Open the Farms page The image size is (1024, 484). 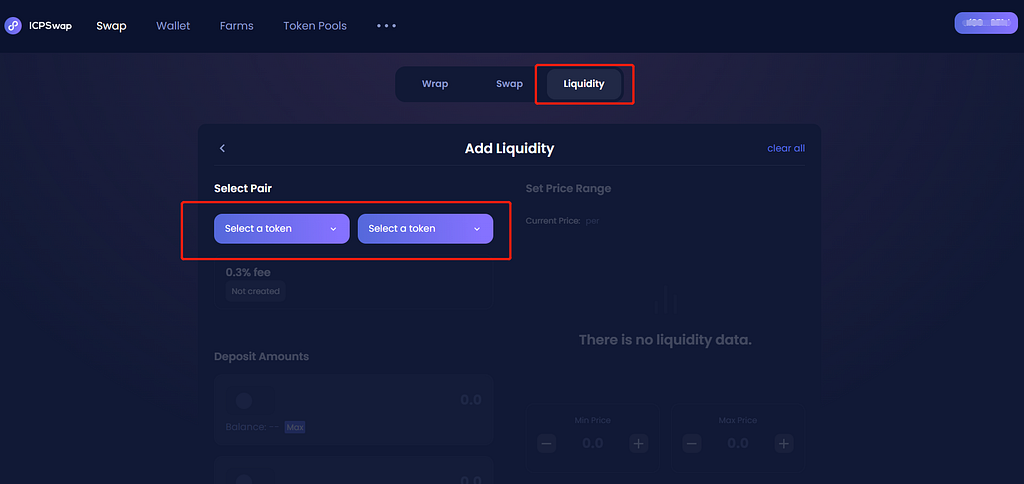coord(236,26)
